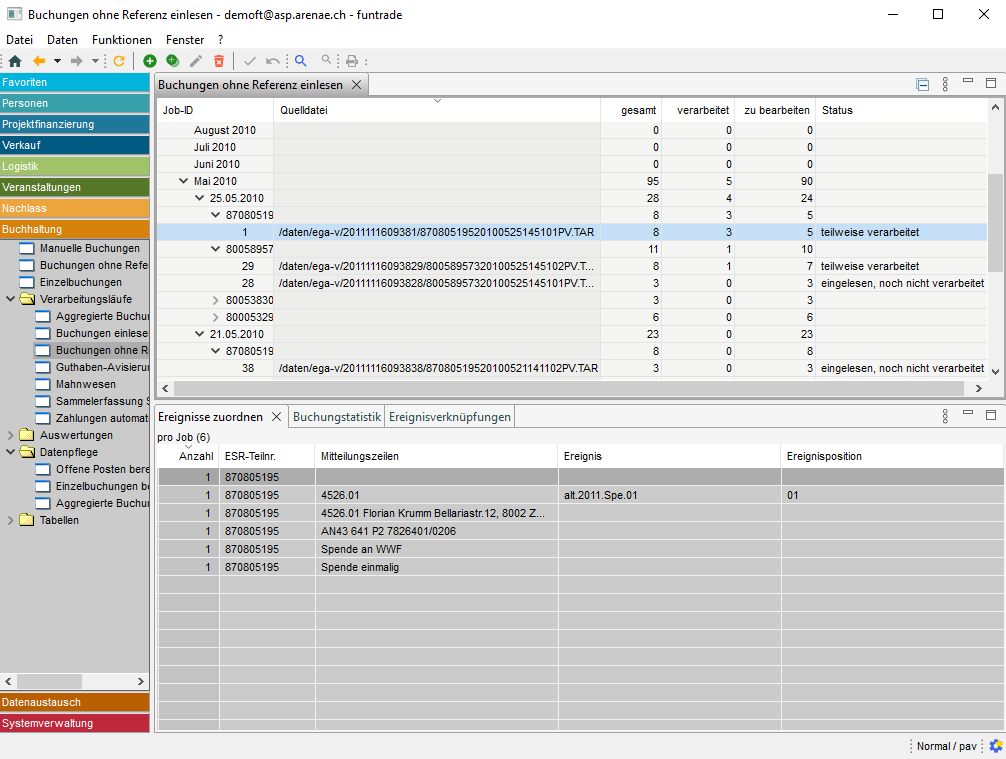The width and height of the screenshot is (1006, 759).
Task: Click the printer icon in the toolbar
Action: [x=351, y=61]
